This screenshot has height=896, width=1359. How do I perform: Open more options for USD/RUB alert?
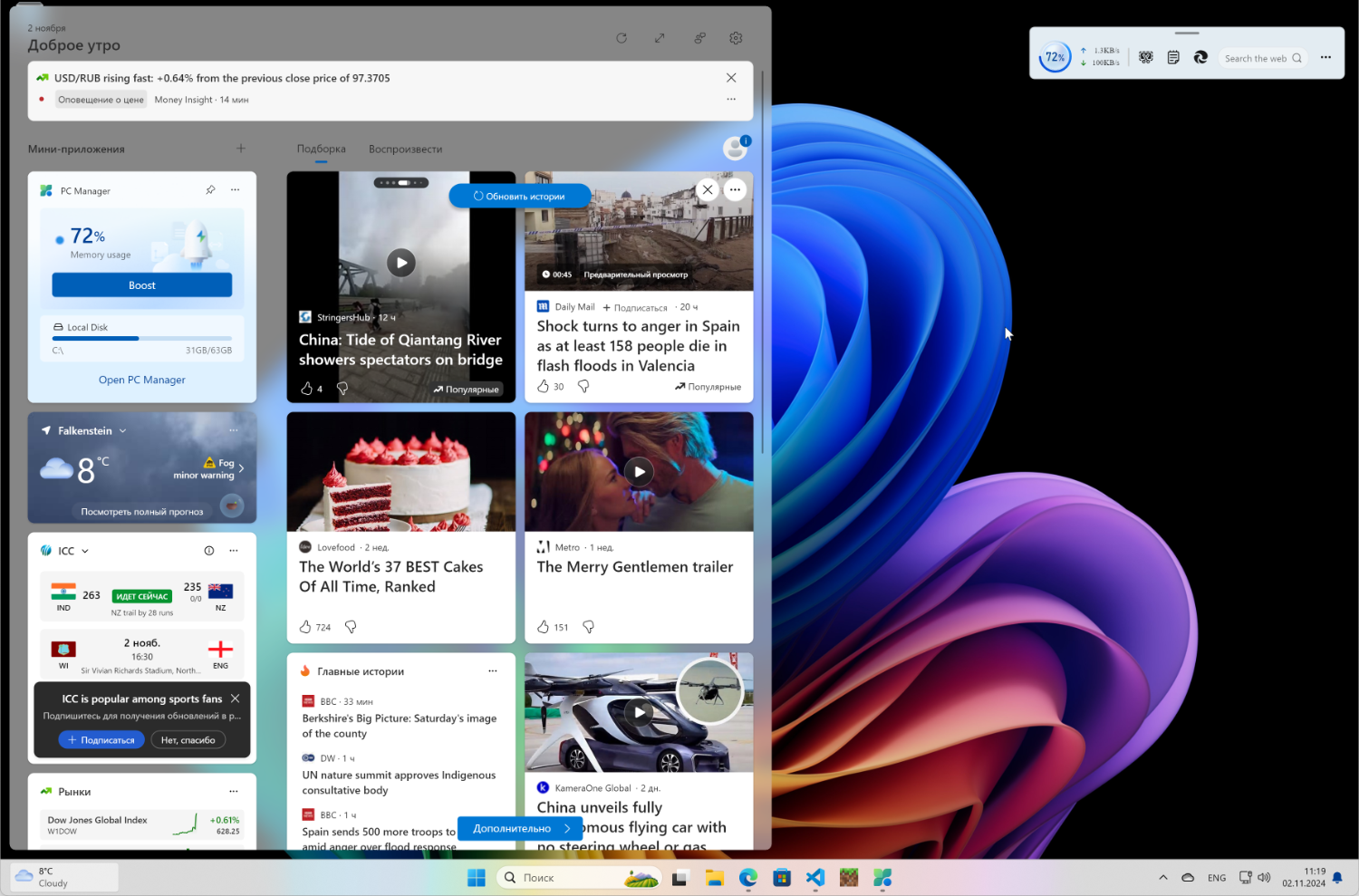click(x=731, y=99)
